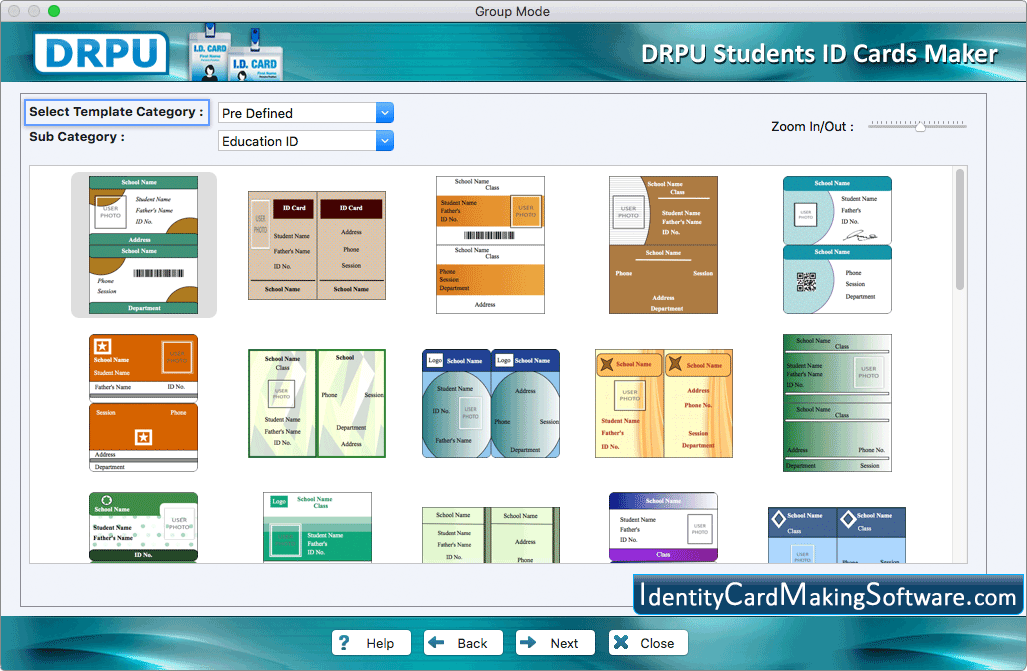Viewport: 1027px width, 671px height.
Task: Select the brown School Name Class template
Action: [x=663, y=245]
